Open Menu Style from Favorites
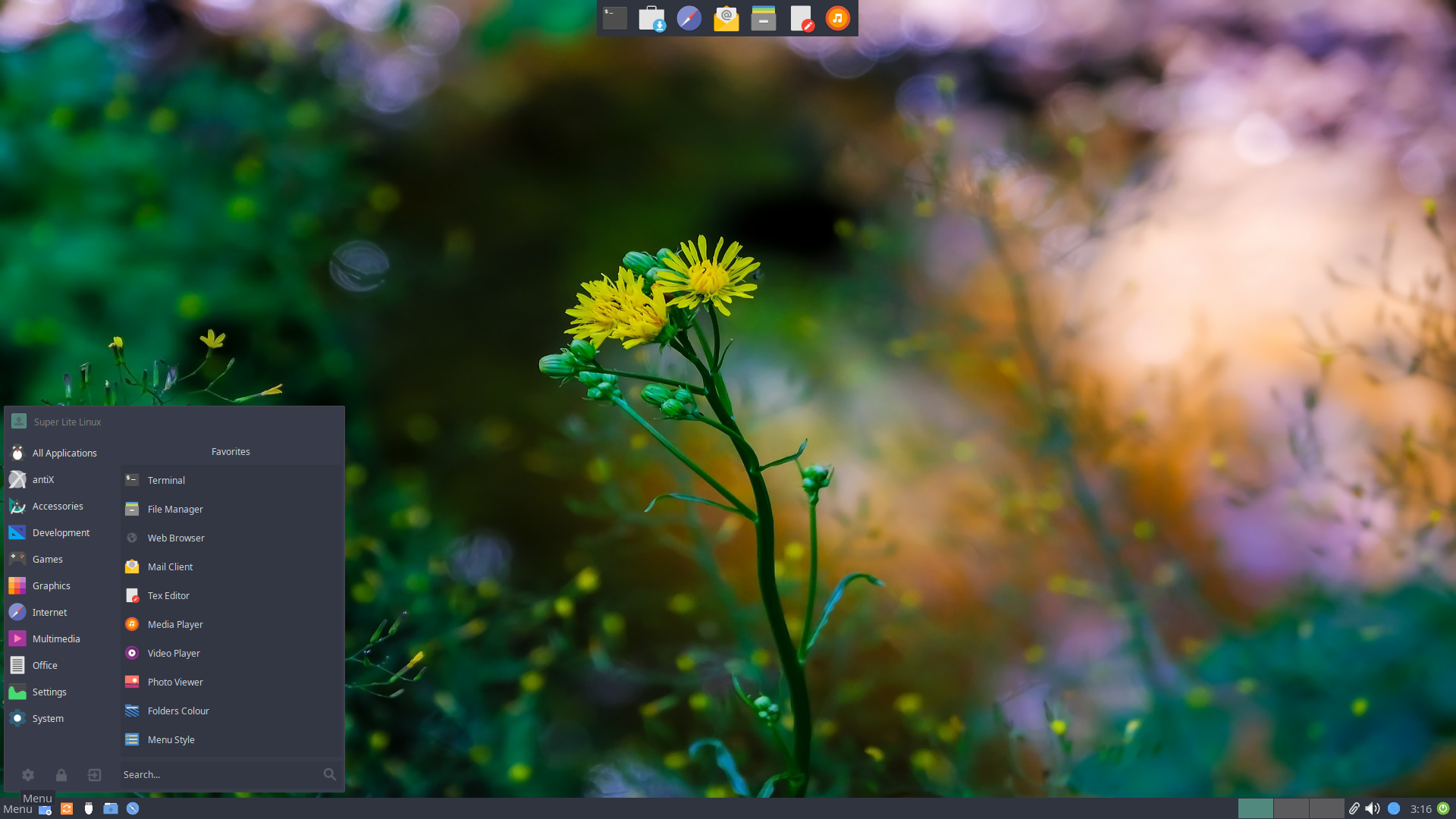 (231, 739)
